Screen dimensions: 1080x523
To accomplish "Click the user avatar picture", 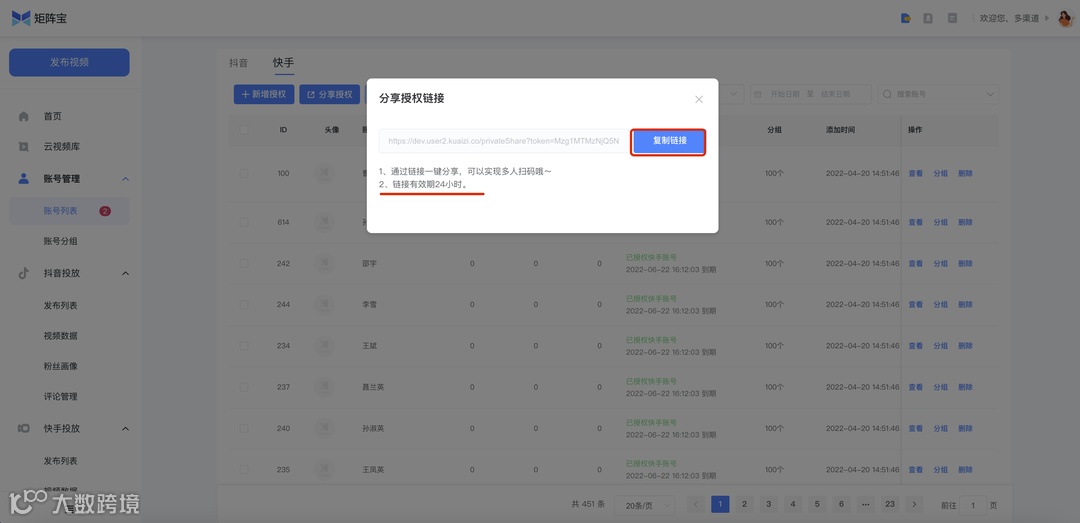I will click(x=1066, y=18).
